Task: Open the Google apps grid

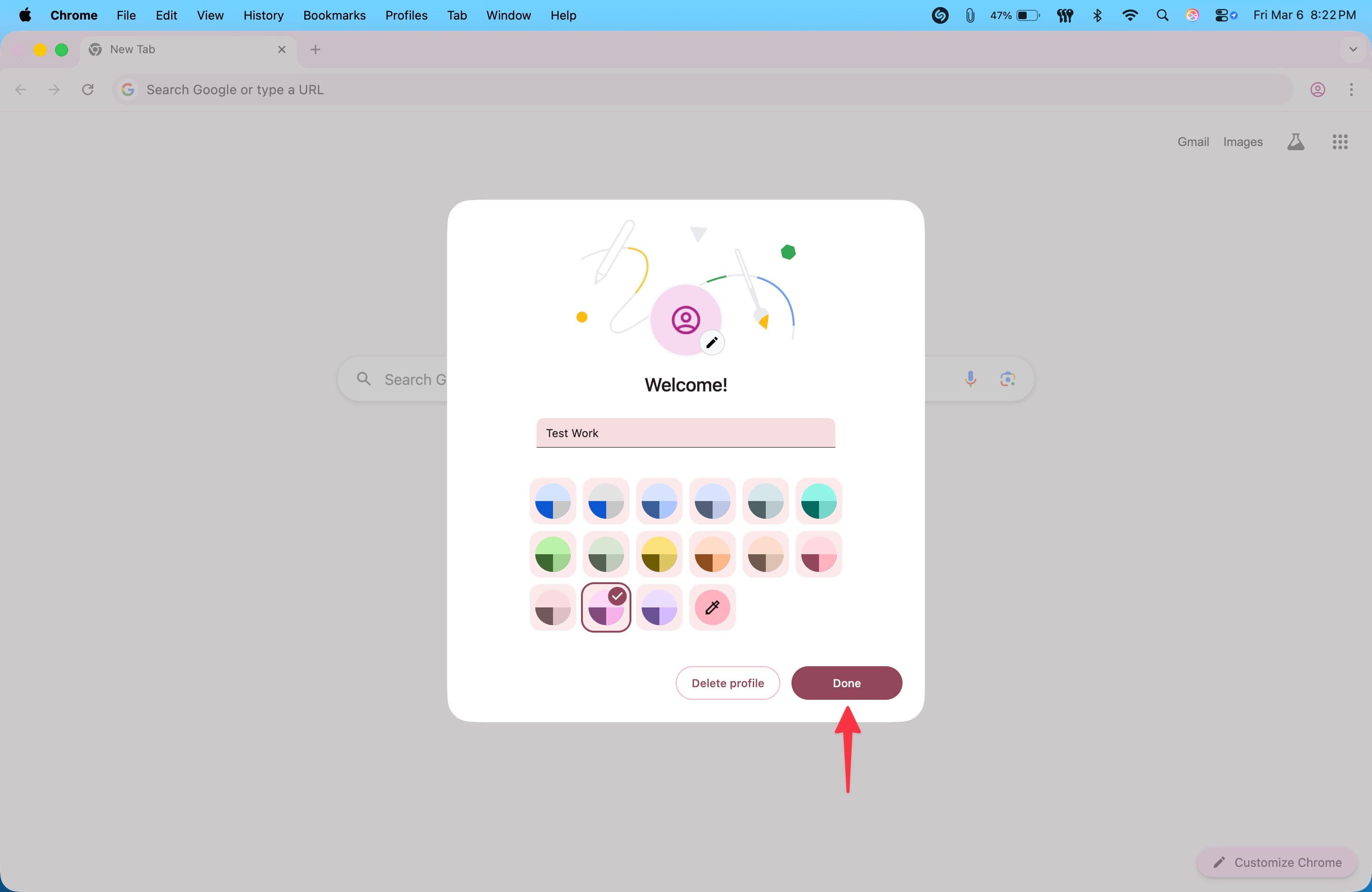Action: [x=1340, y=142]
